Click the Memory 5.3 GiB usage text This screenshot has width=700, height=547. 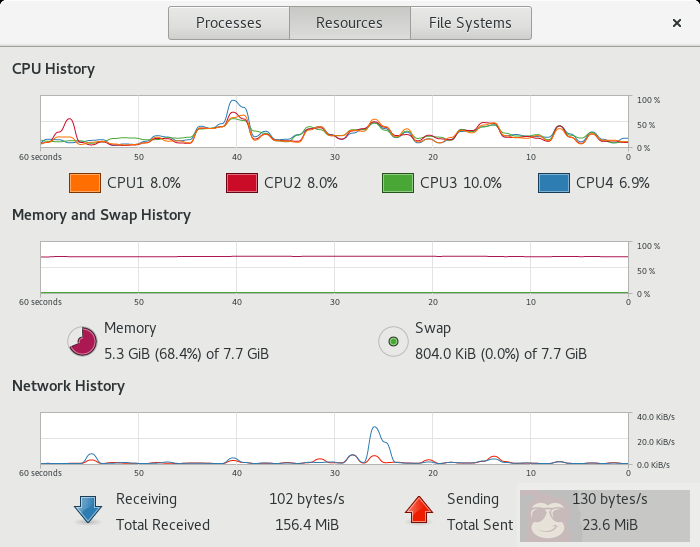click(x=186, y=354)
